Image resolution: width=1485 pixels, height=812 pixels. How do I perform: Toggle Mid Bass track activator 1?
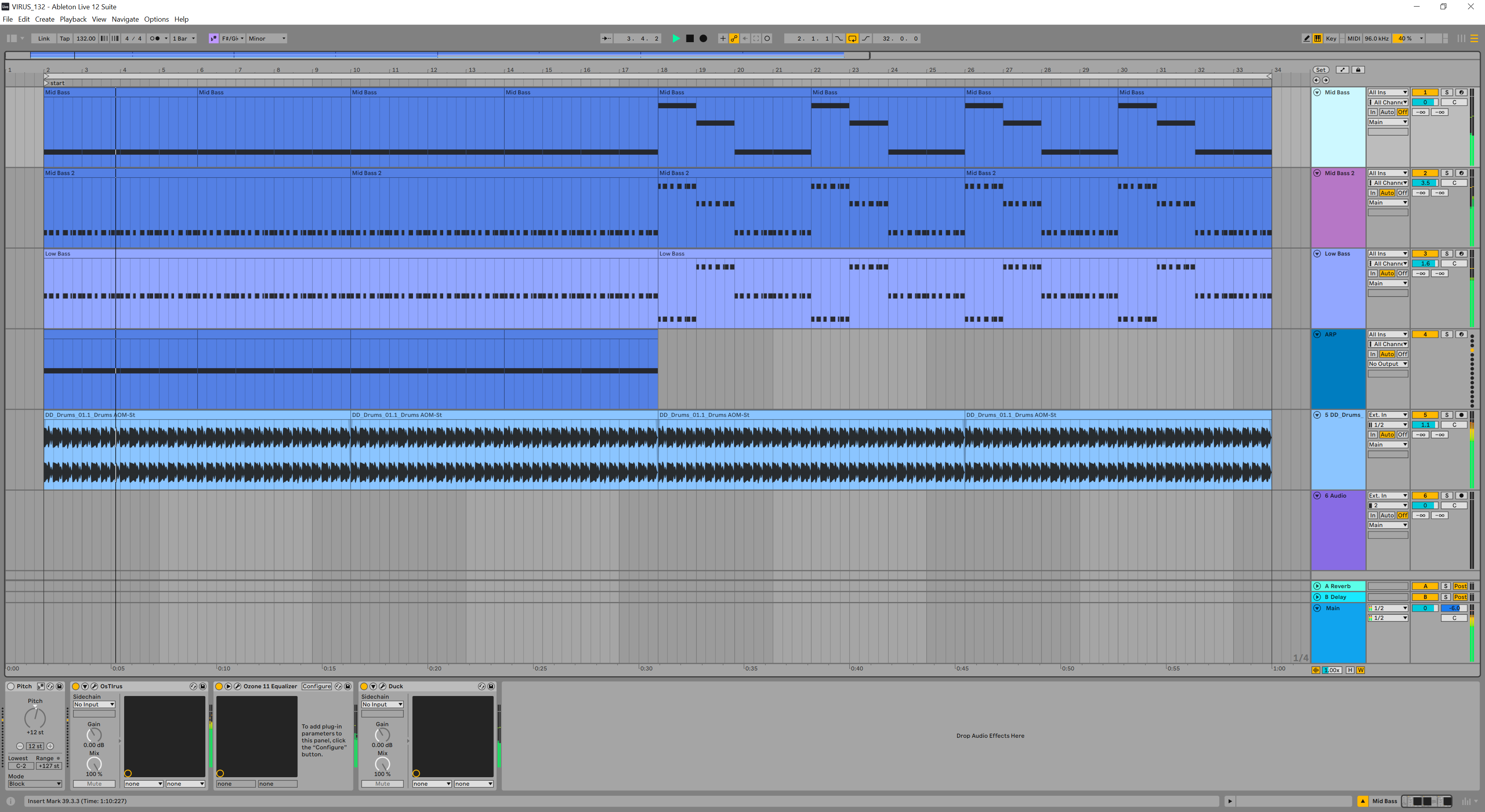tap(1424, 92)
